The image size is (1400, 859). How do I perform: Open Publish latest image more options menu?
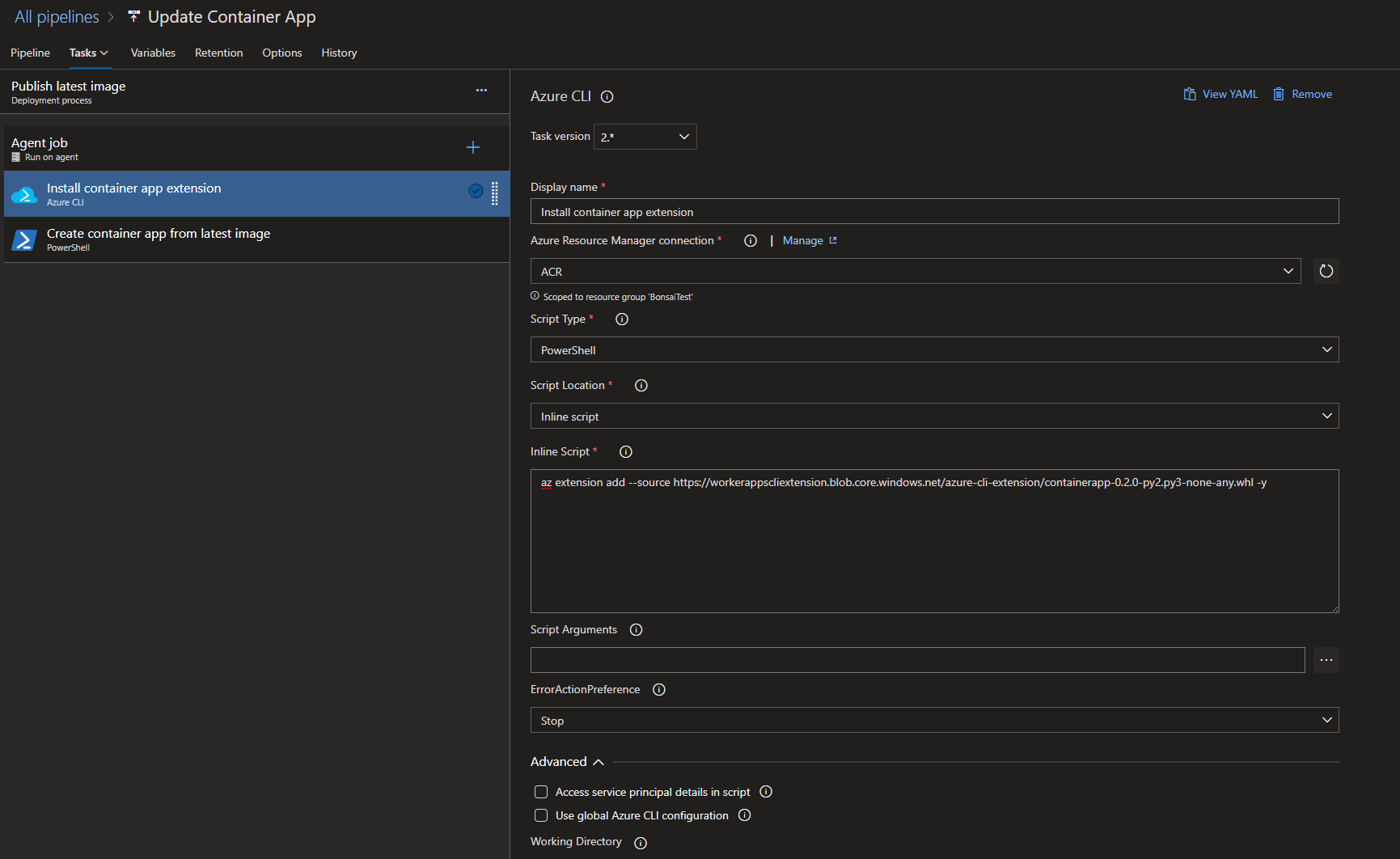point(481,91)
